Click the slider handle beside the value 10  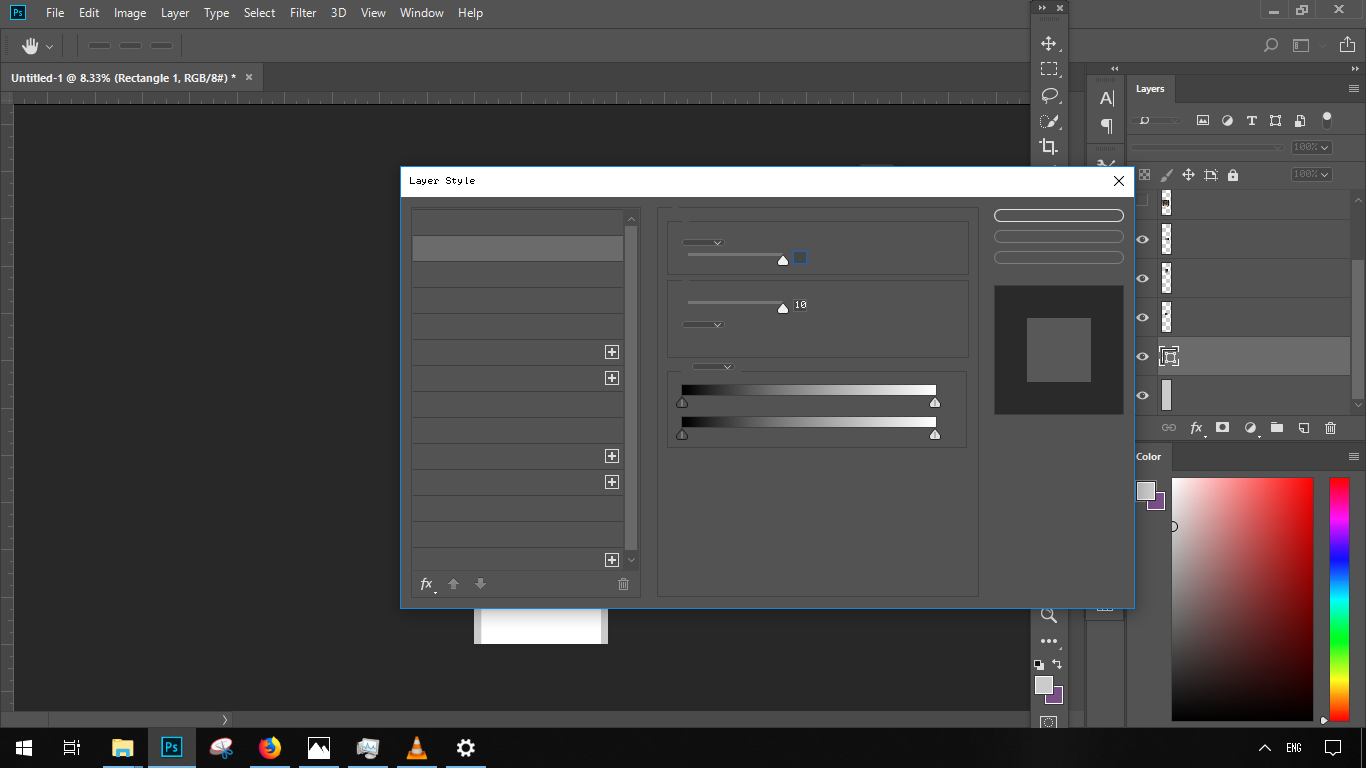[x=783, y=308]
